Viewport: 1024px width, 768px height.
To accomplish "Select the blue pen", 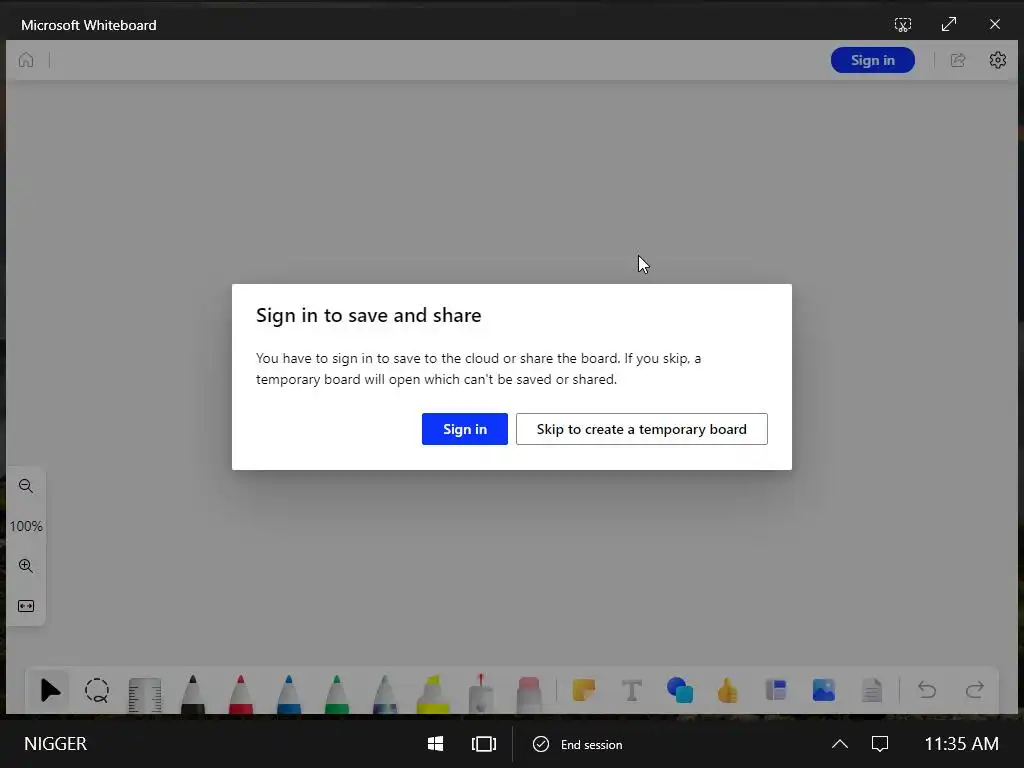I will [x=289, y=694].
